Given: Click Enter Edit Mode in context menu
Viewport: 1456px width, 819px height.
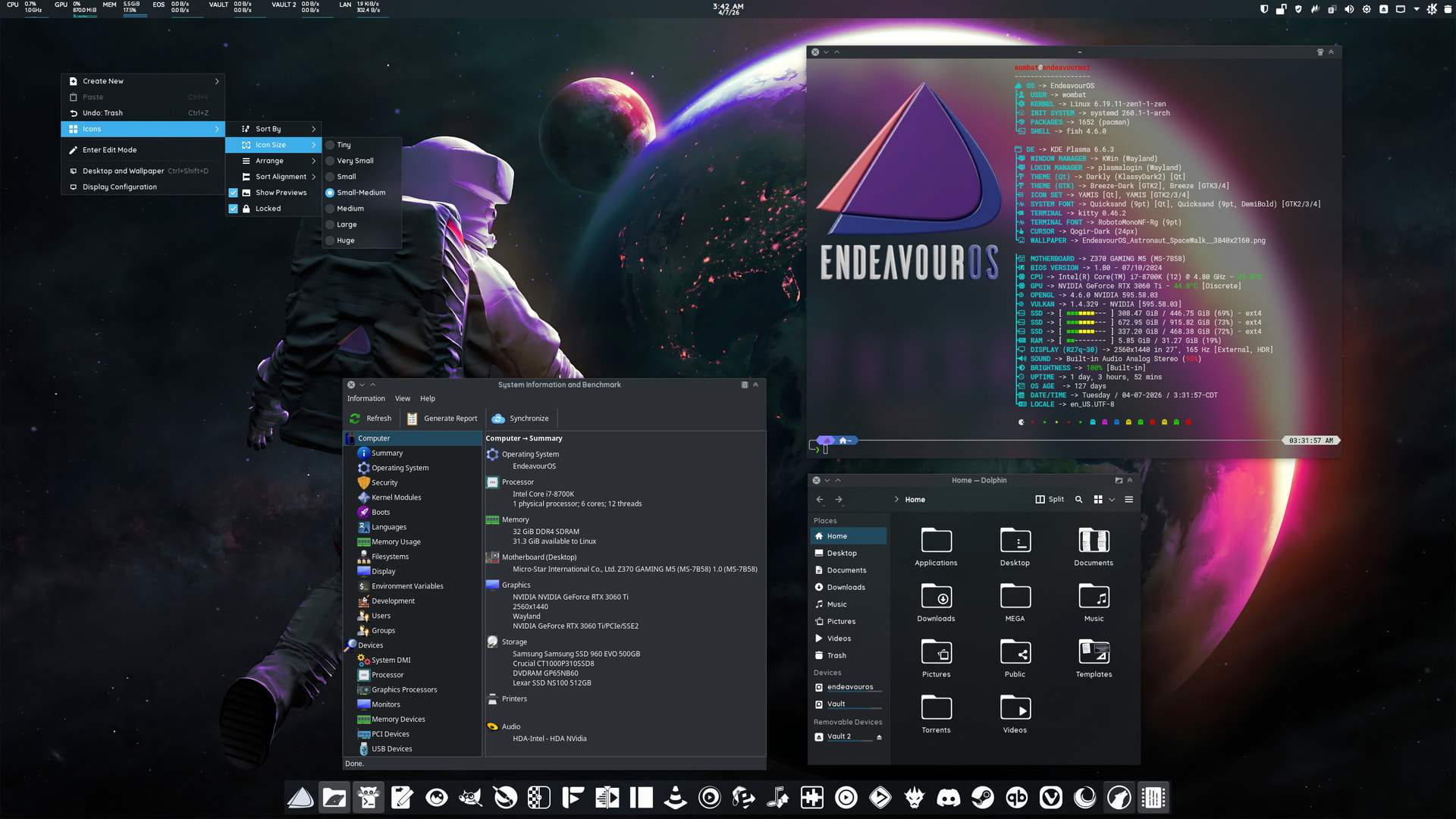Looking at the screenshot, I should point(110,150).
